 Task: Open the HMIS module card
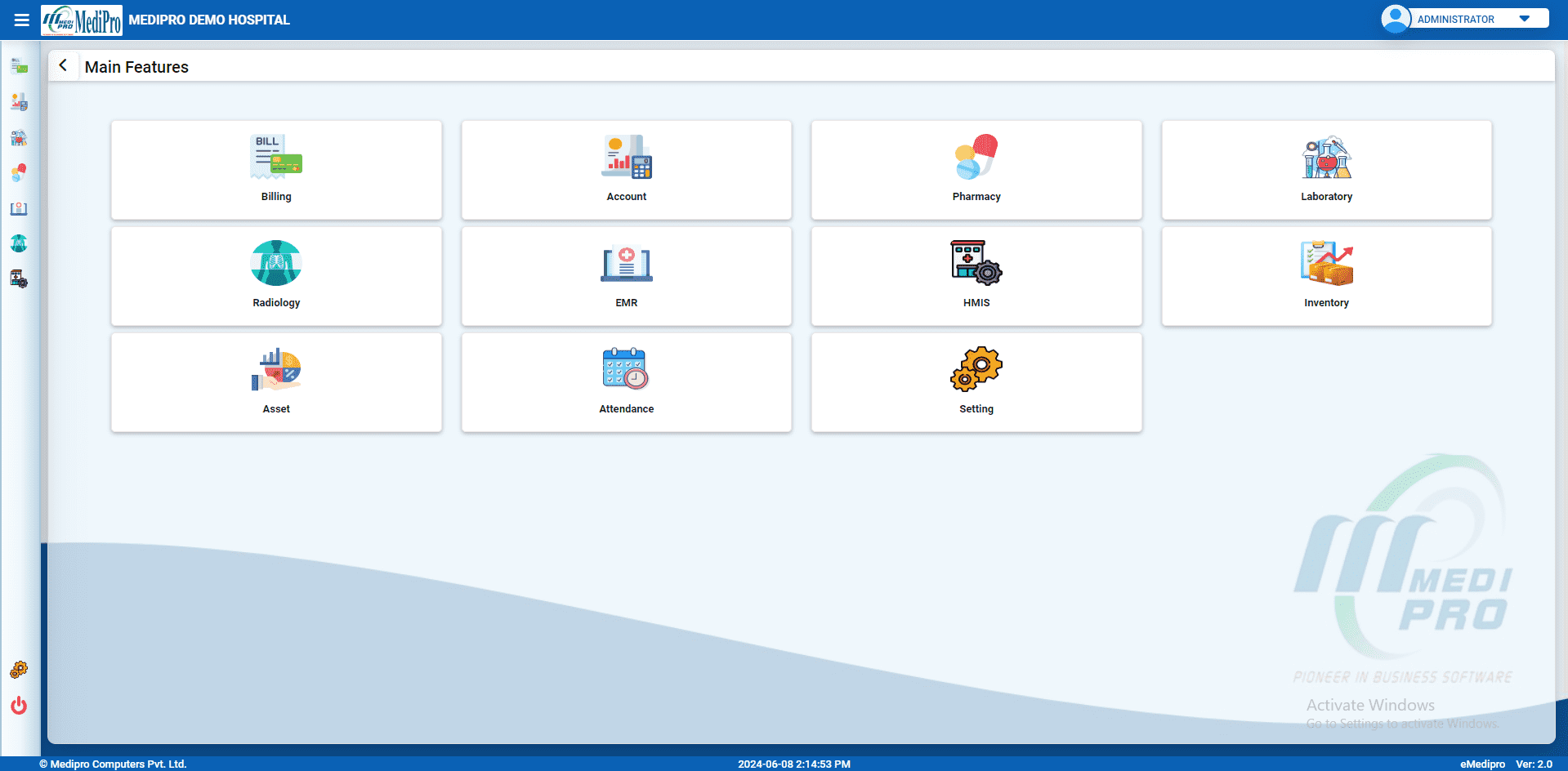(x=976, y=276)
